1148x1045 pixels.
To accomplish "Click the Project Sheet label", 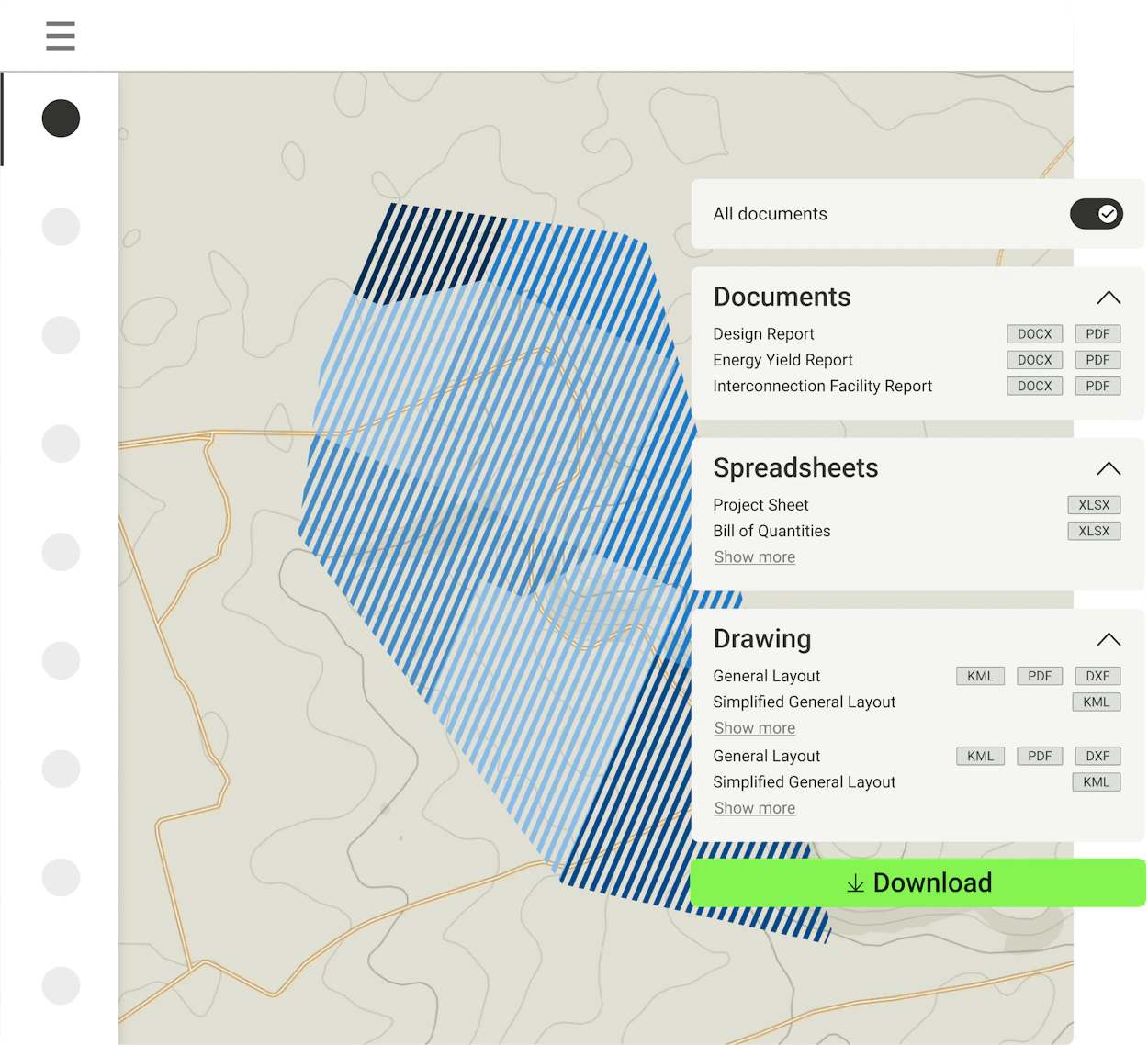I will coord(760,505).
